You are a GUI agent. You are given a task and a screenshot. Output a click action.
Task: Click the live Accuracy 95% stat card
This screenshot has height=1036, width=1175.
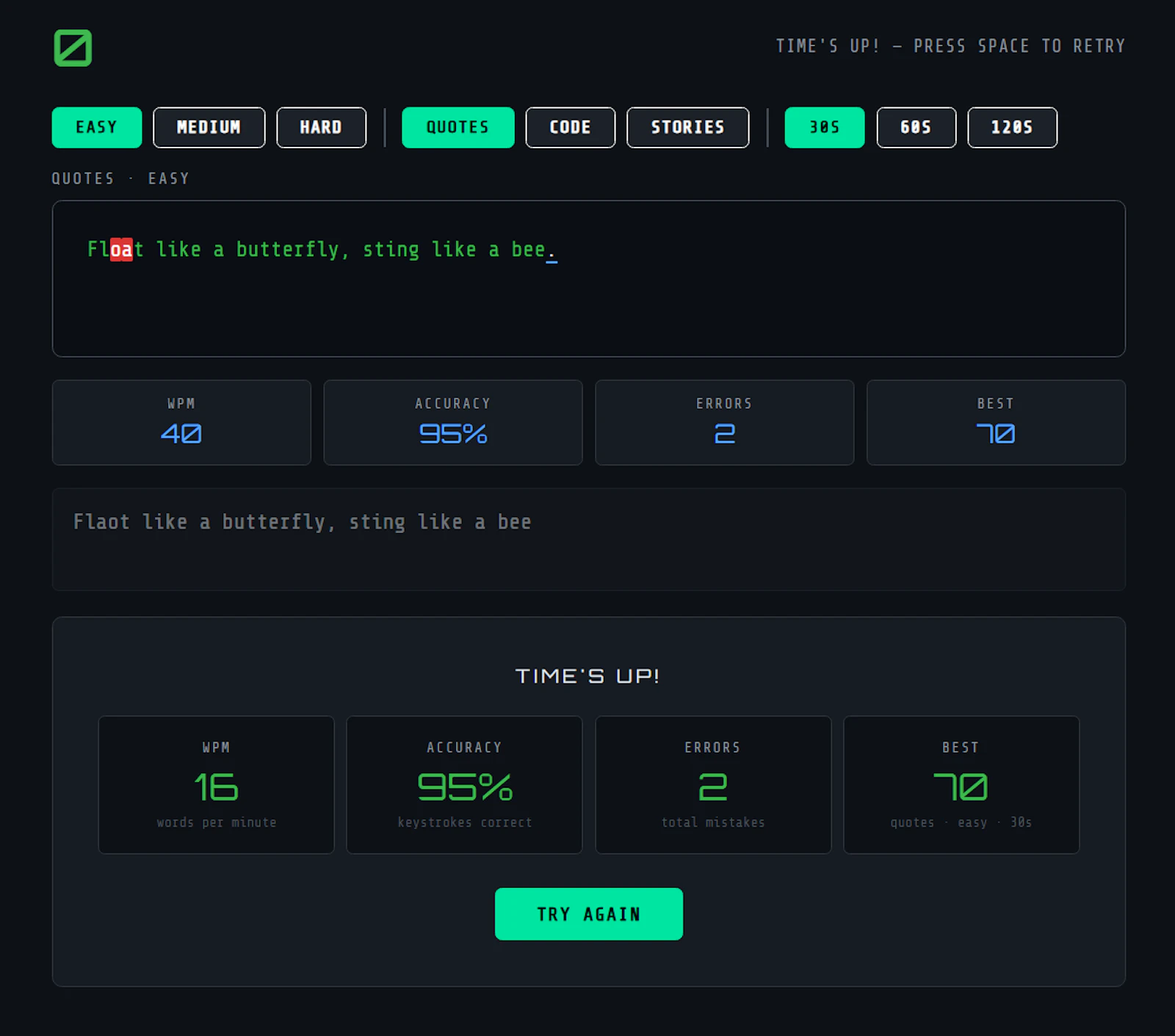453,422
